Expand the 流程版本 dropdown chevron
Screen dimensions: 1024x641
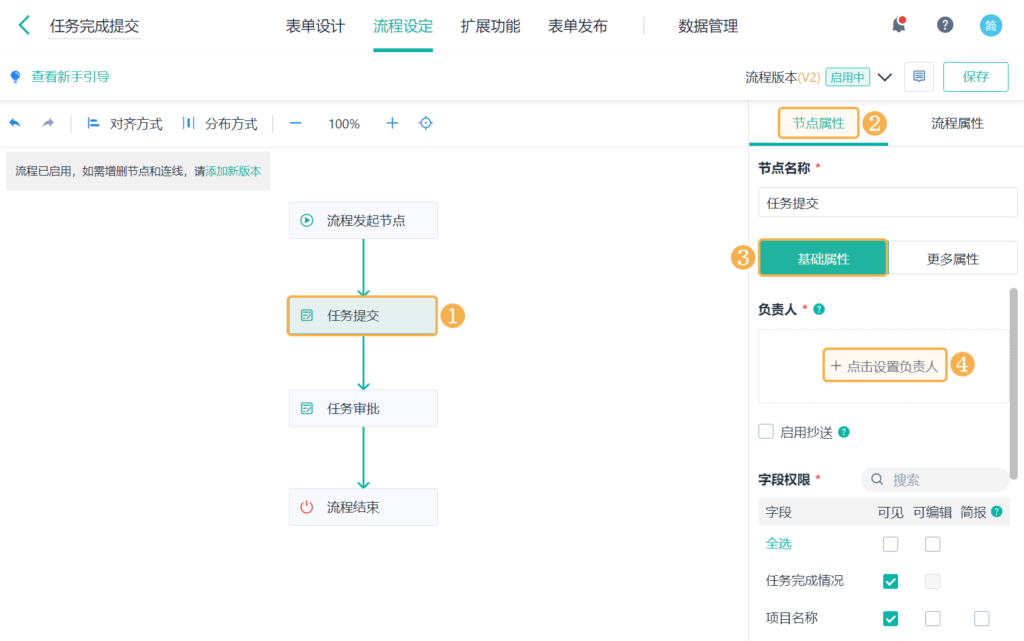tap(885, 76)
